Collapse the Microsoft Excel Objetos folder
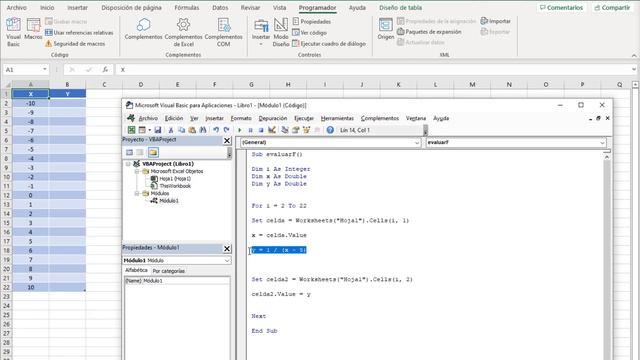 (138, 171)
